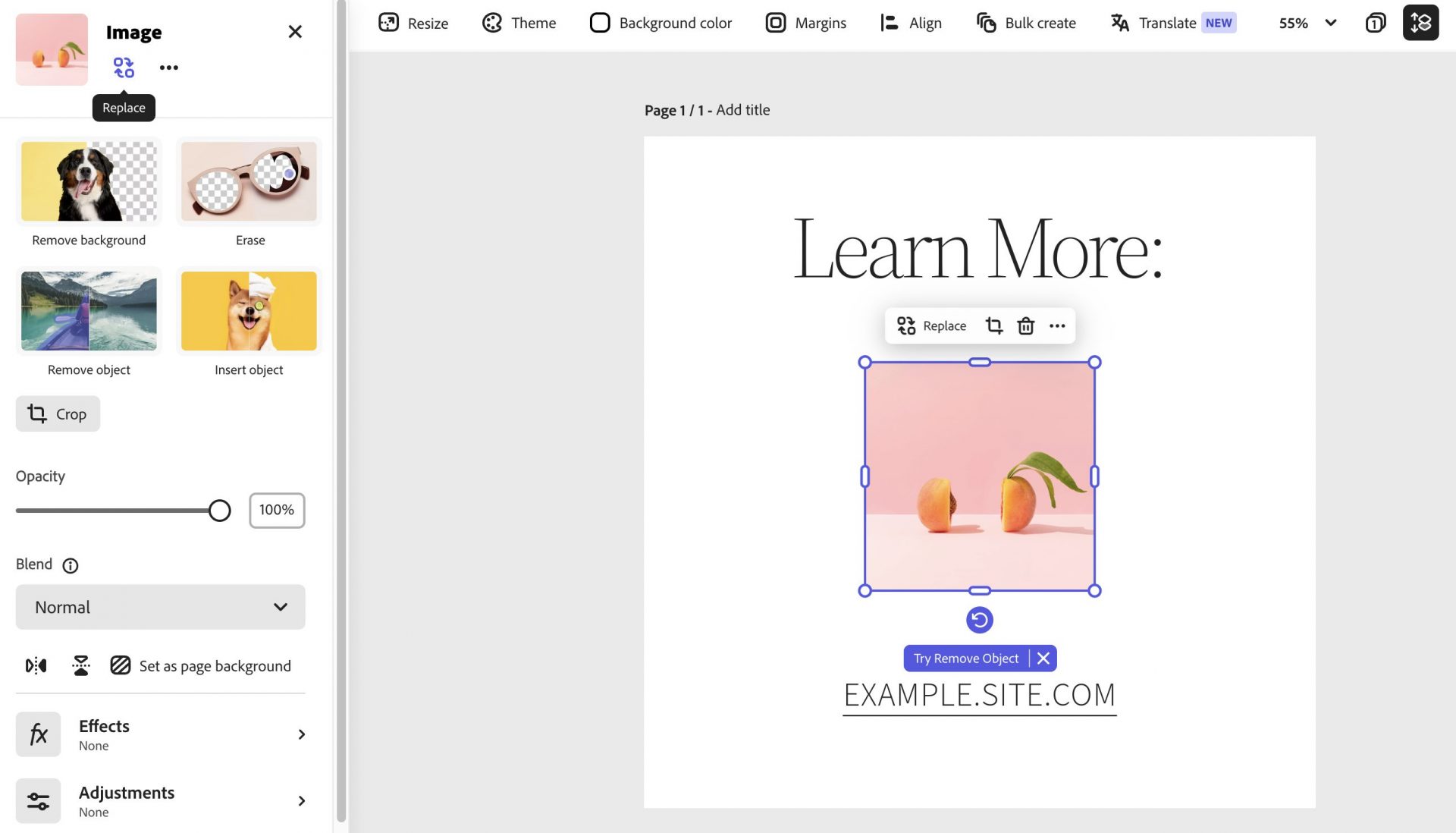The image size is (1456, 833).
Task: Open the Pages overview panel
Action: coord(1374,23)
